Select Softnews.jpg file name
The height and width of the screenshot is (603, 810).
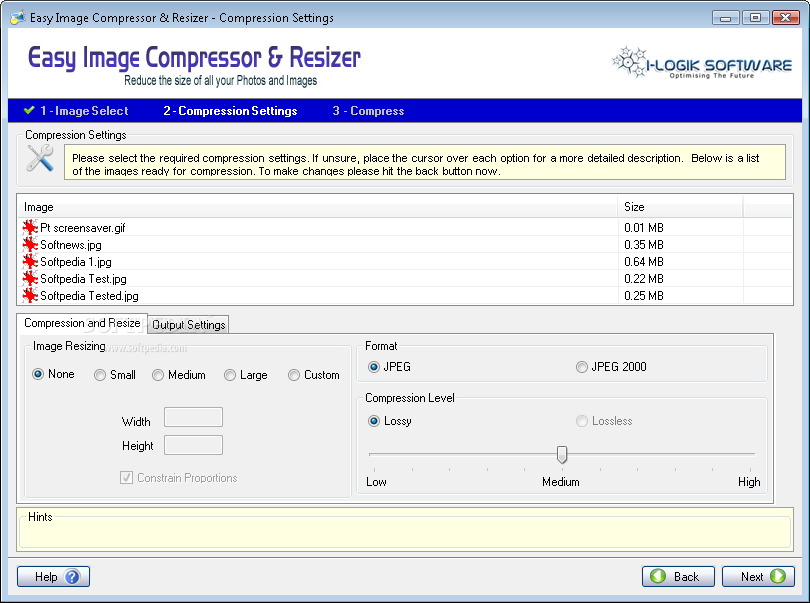[x=71, y=245]
